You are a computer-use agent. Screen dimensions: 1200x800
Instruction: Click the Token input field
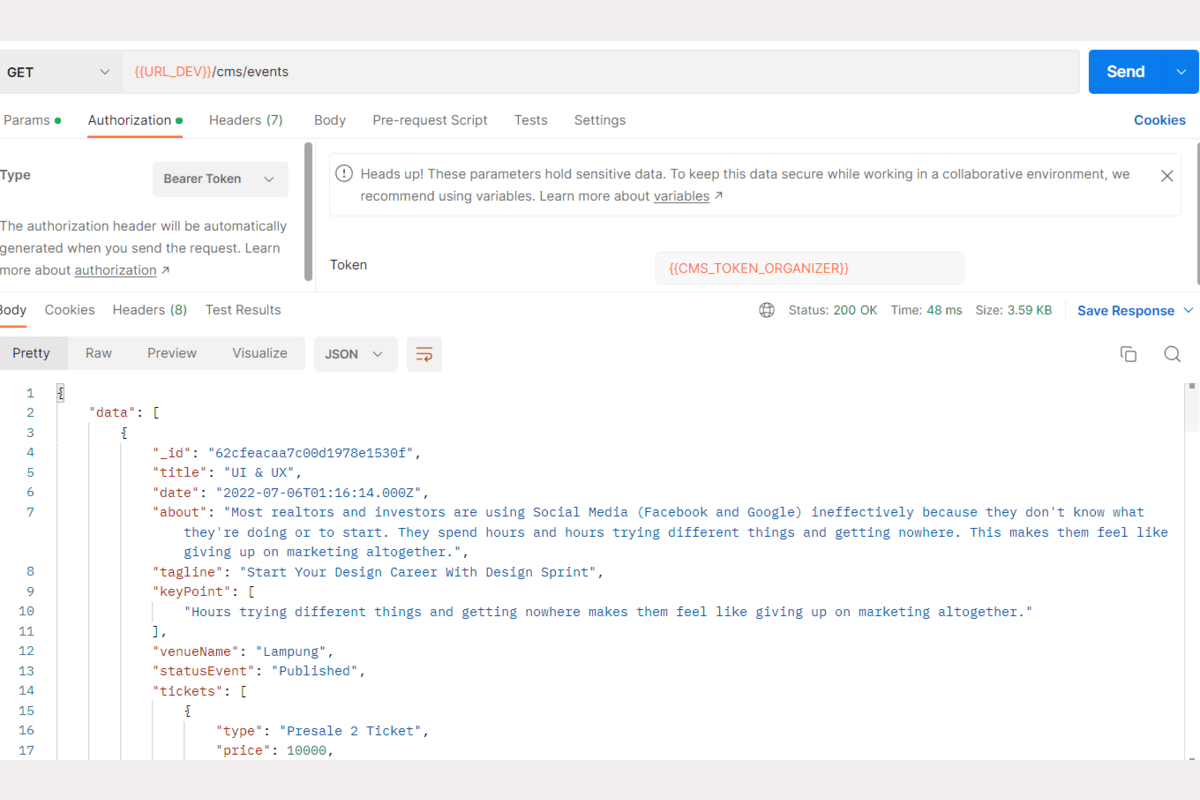809,268
